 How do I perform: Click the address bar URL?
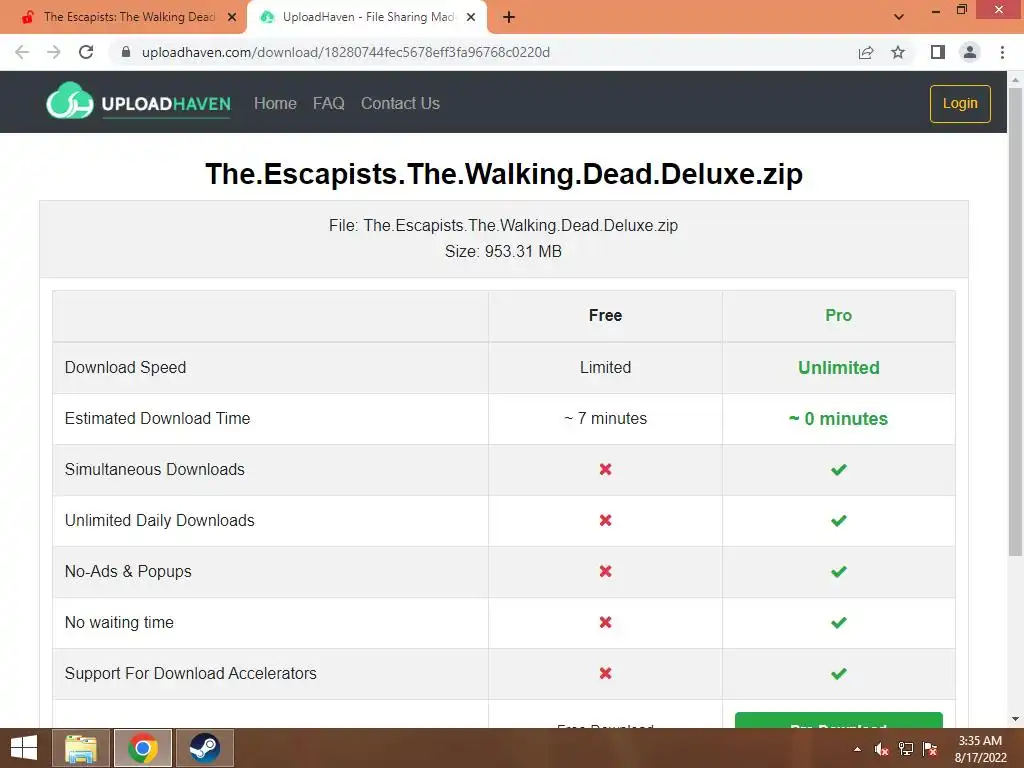345,52
